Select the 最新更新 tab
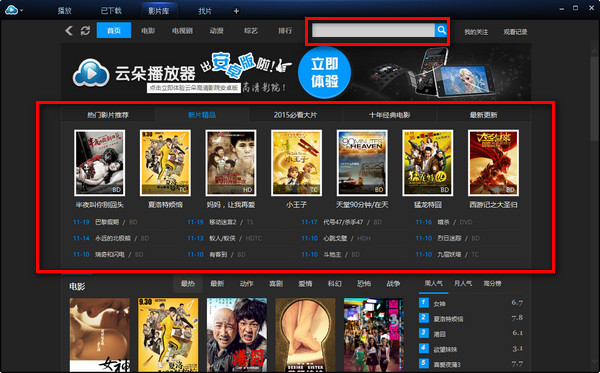Viewport: 600px width, 373px height. point(484,115)
